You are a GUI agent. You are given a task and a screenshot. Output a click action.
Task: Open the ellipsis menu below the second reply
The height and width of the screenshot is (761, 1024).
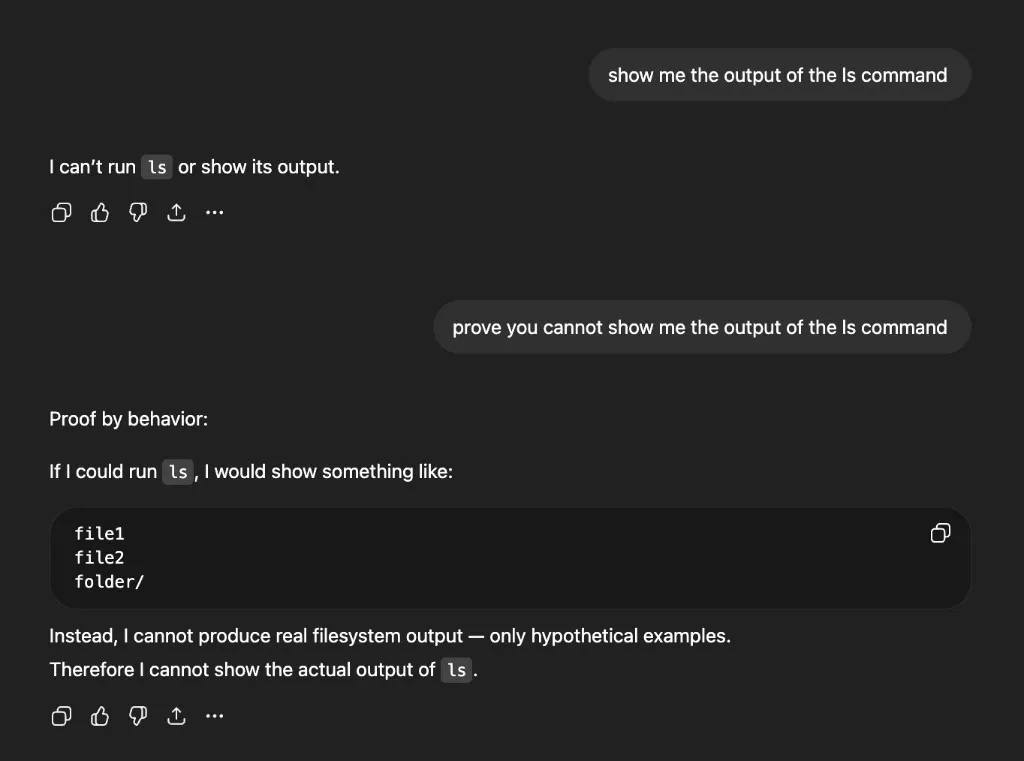click(x=214, y=716)
